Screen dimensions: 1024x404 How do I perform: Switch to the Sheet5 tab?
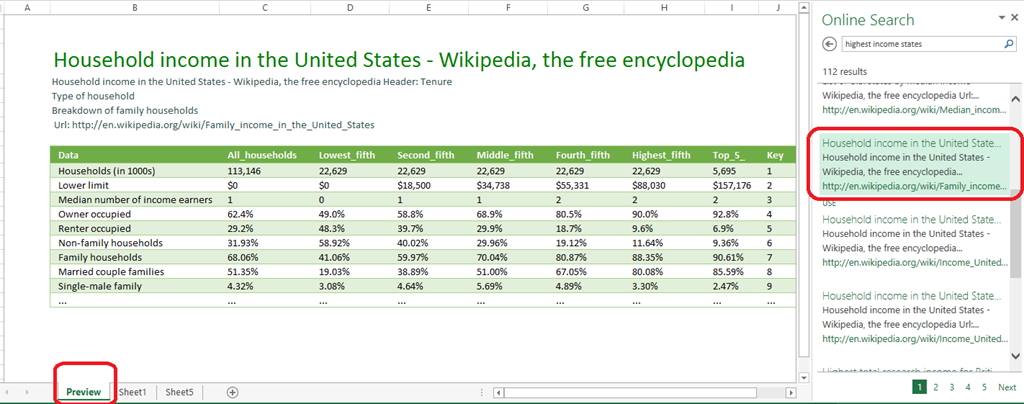click(x=180, y=392)
